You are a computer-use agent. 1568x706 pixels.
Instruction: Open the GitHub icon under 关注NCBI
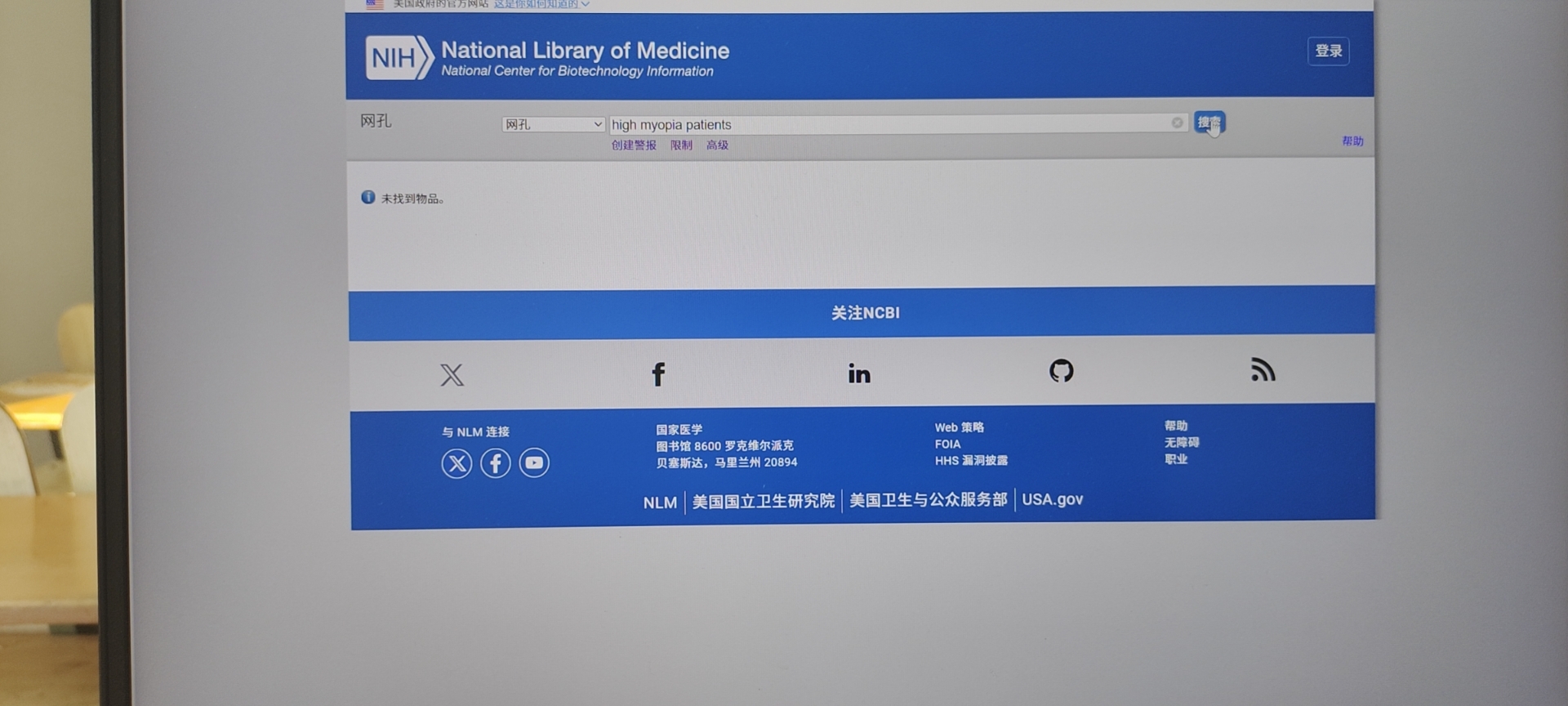coord(1061,371)
